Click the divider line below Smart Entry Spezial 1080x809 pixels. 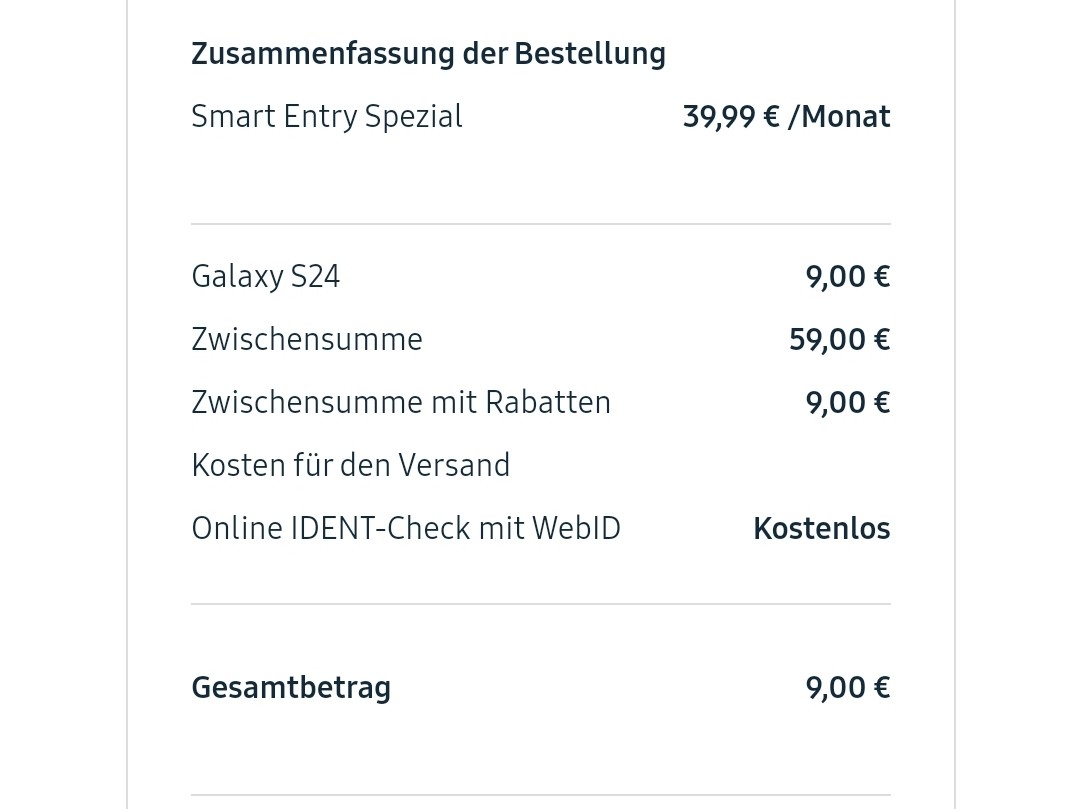click(x=541, y=224)
